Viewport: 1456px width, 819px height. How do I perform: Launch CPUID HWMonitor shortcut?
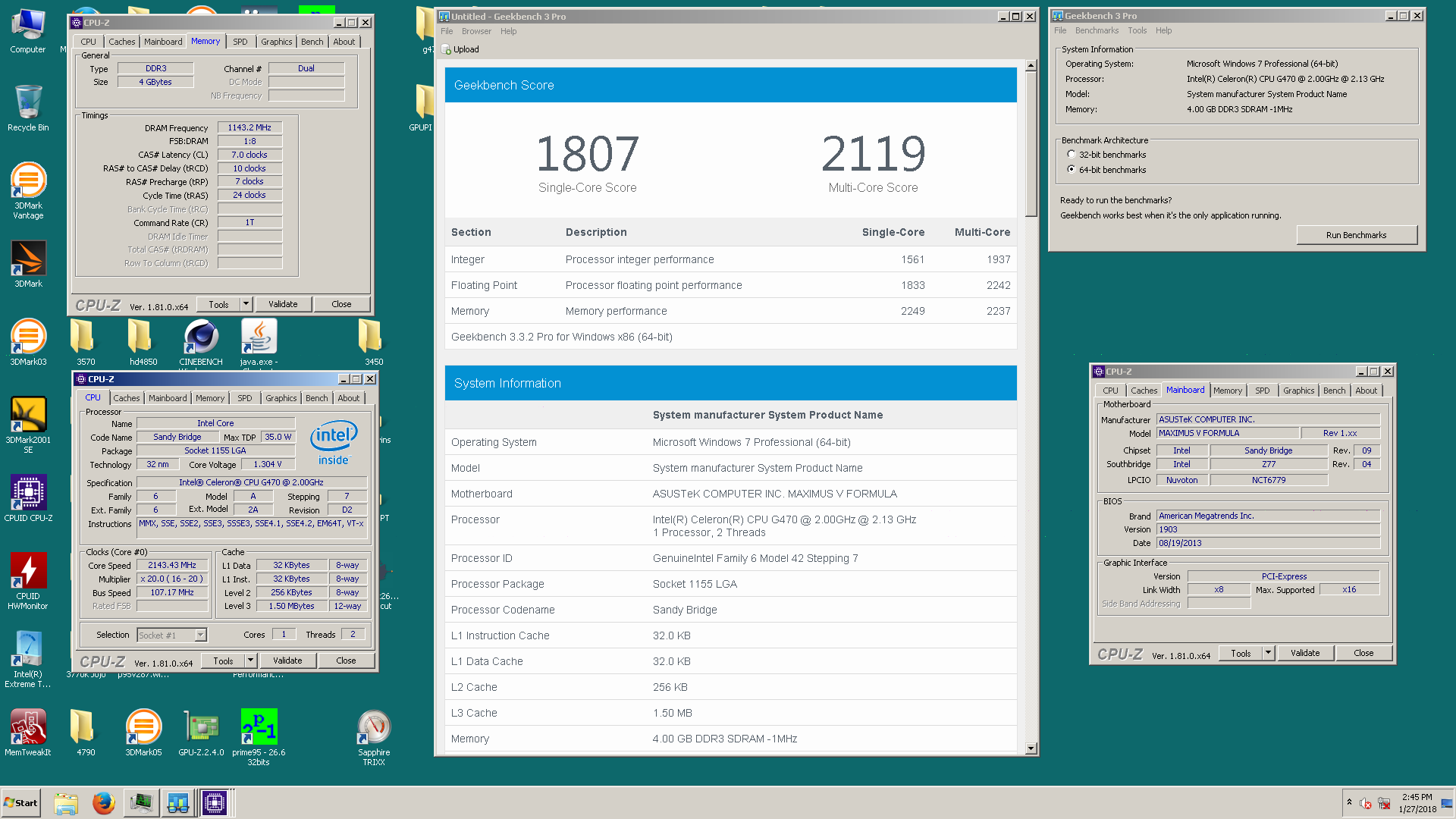click(28, 581)
